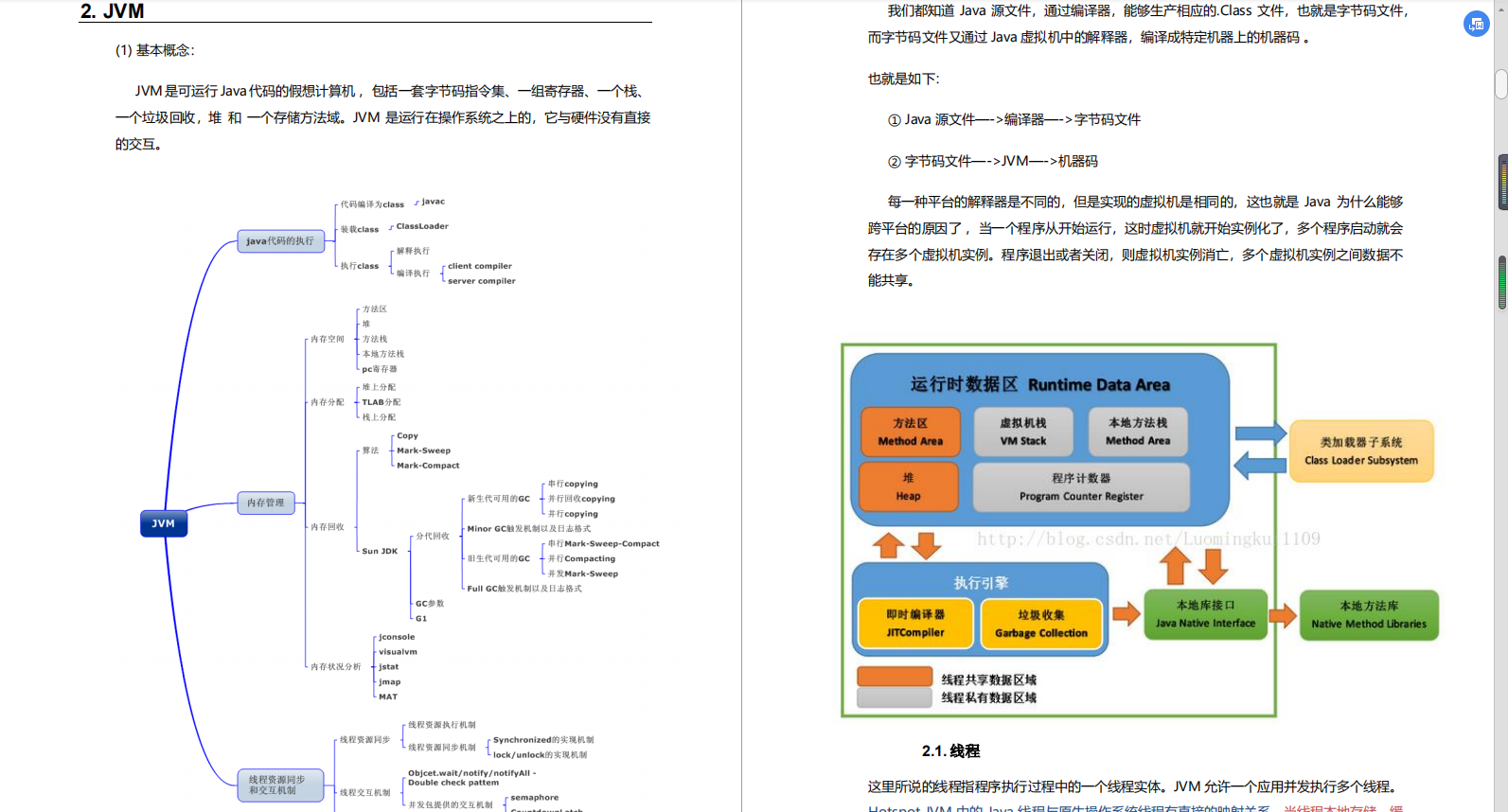Click the 'jconsole' tool leaf
Image resolution: width=1508 pixels, height=812 pixels.
click(397, 637)
